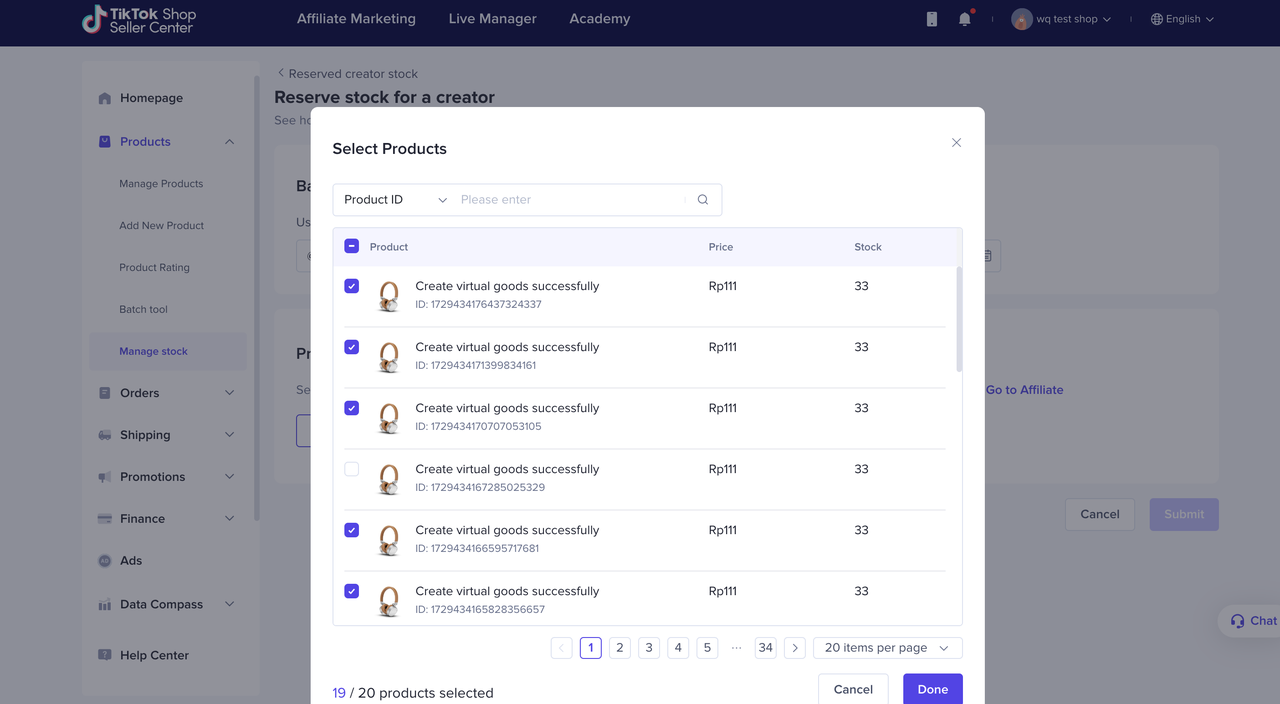This screenshot has height=704, width=1280.
Task: Open the 20 items per page dropdown
Action: (x=887, y=648)
